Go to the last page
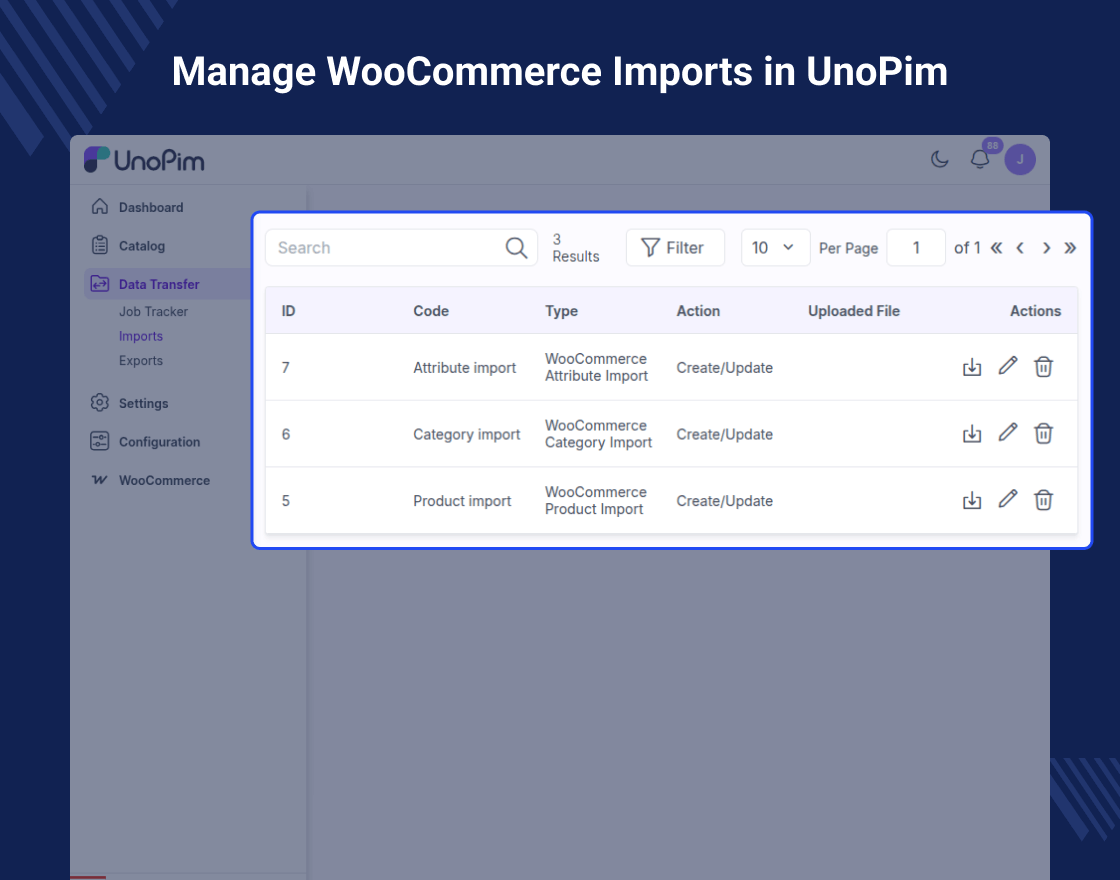Image resolution: width=1120 pixels, height=880 pixels. coord(1070,248)
